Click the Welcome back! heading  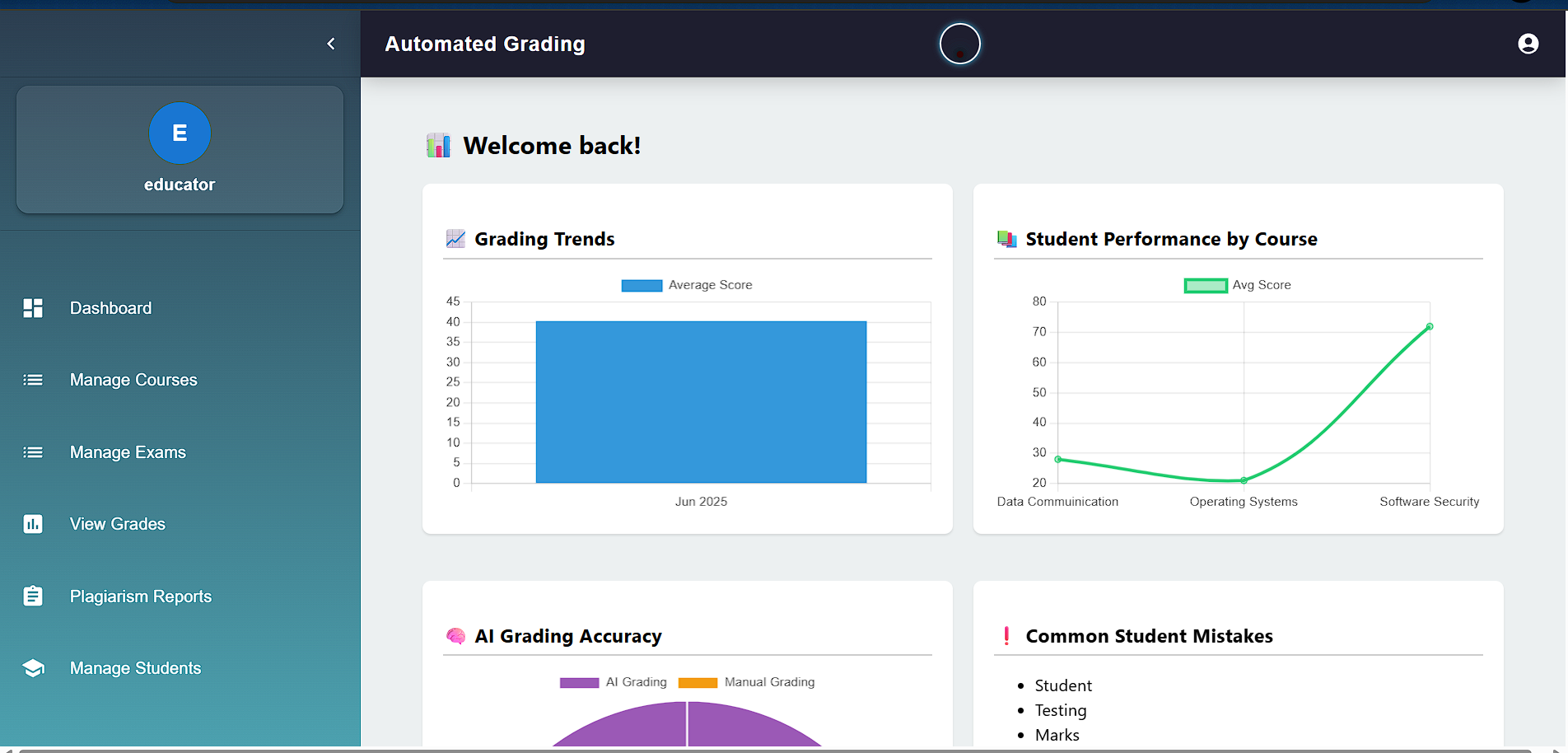552,146
